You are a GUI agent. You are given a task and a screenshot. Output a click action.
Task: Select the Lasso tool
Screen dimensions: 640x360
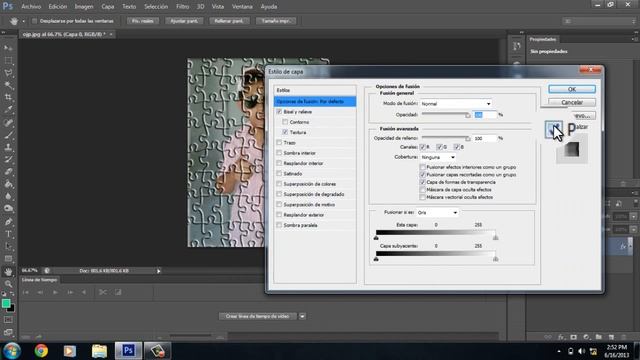click(8, 73)
